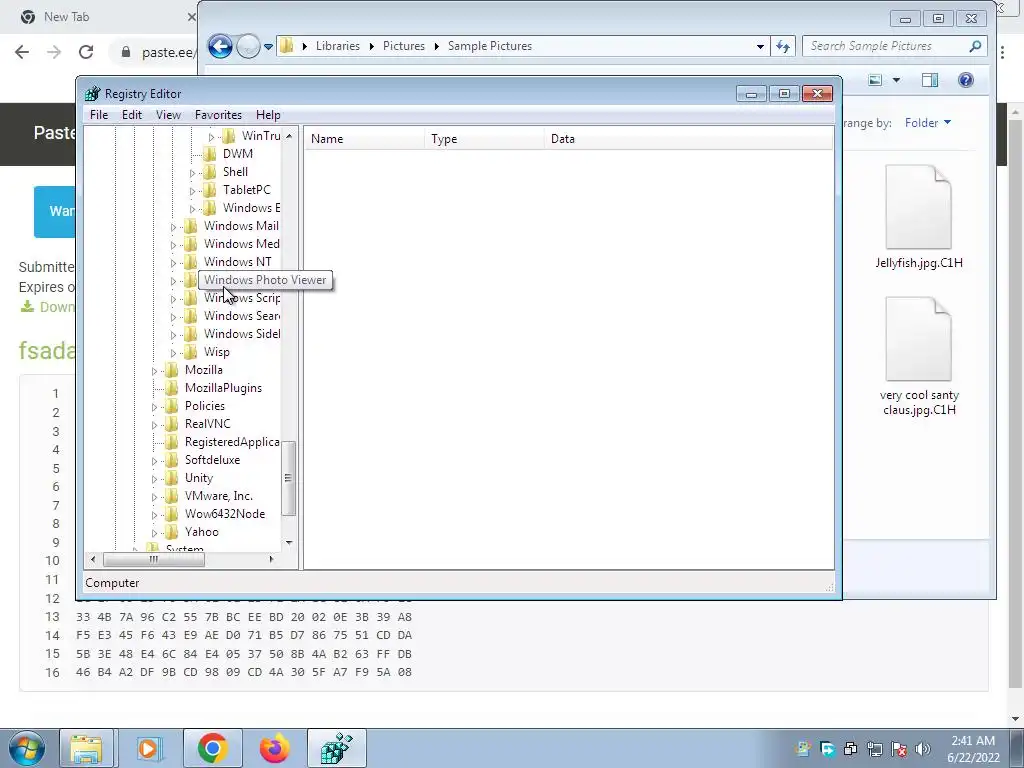
Task: Click the Libraries breadcrumb in Explorer
Action: pos(338,46)
